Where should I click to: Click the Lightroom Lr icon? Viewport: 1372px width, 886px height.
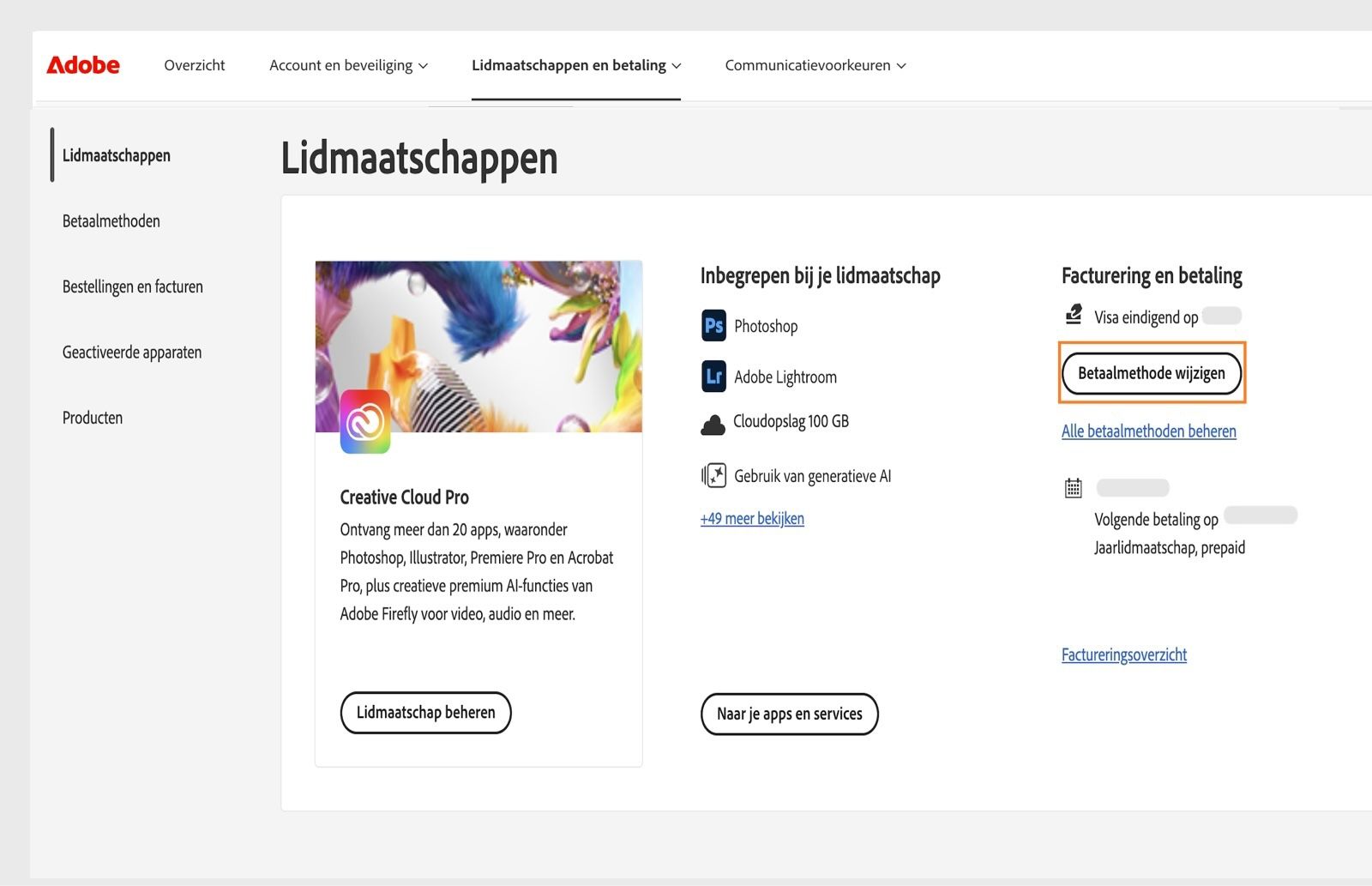point(713,377)
